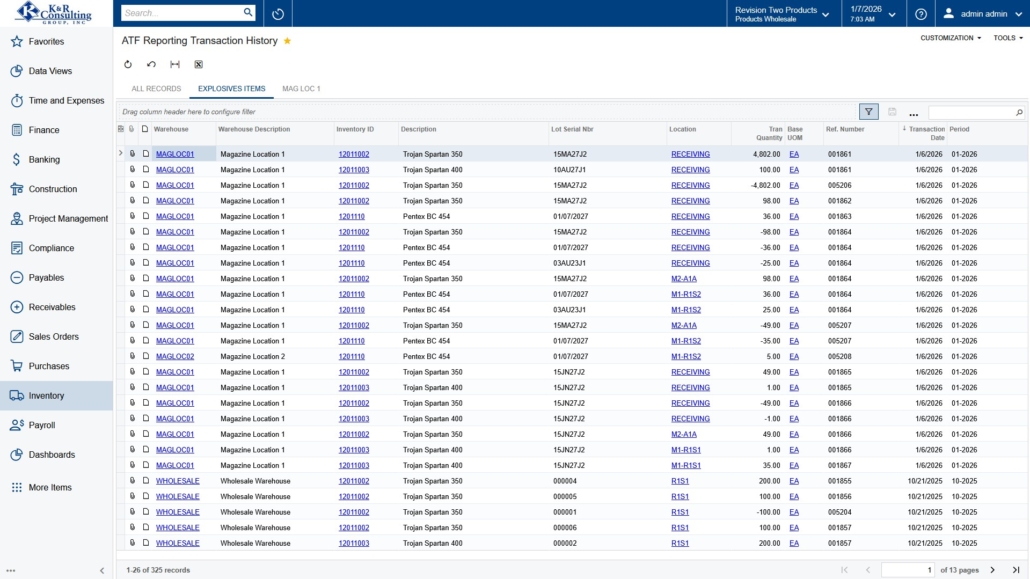Expand the Customization dropdown menu
Viewport: 1030px width, 579px height.
click(x=950, y=38)
